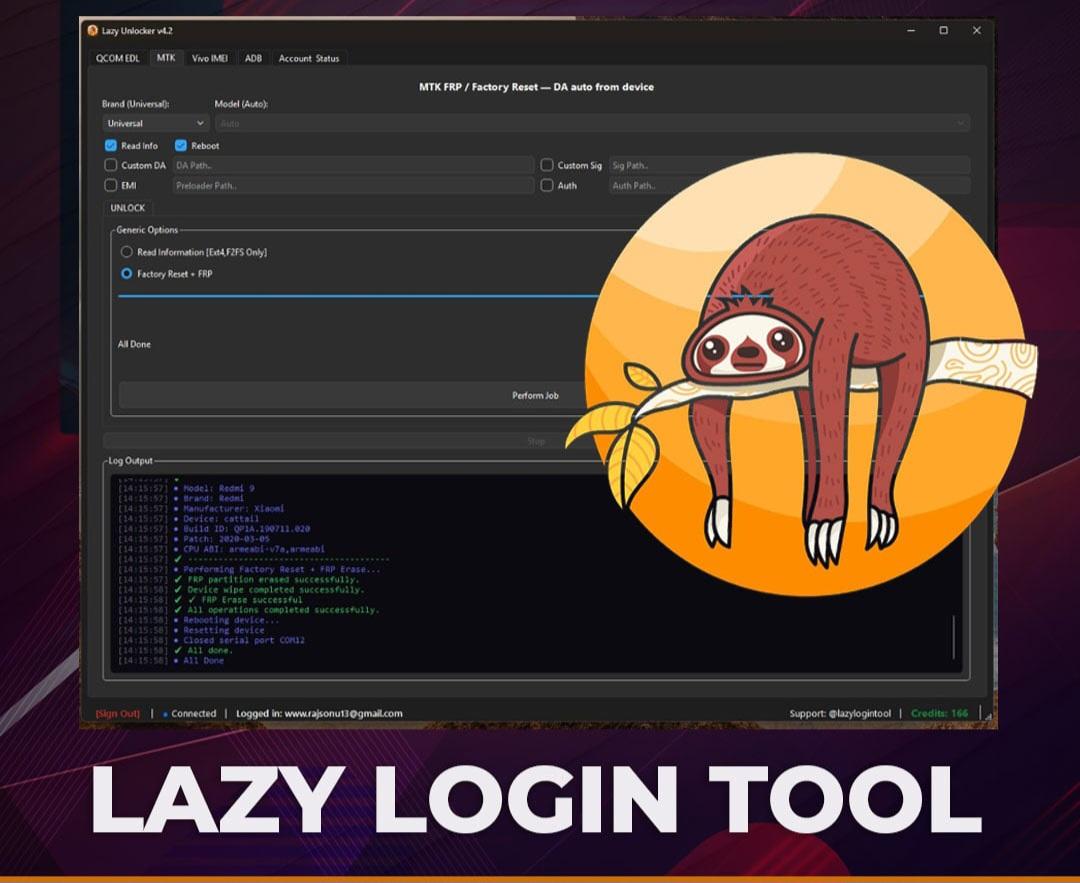Viewport: 1080px width, 883px height.
Task: Minimize the Lazy Unlocker window
Action: [911, 30]
